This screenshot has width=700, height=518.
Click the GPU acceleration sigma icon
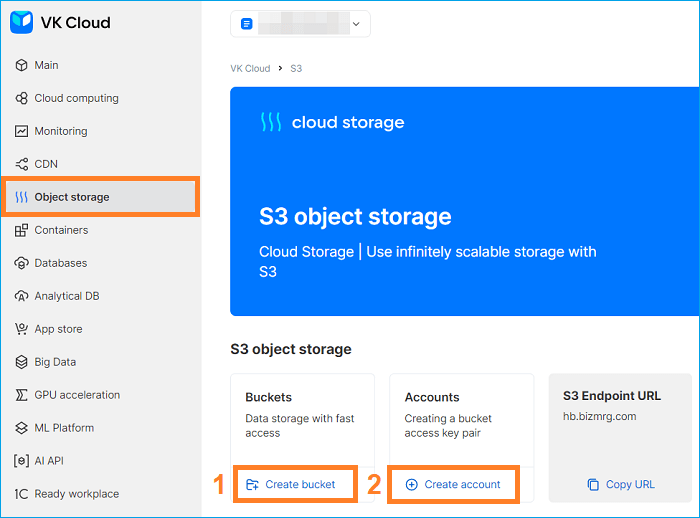click(x=21, y=395)
